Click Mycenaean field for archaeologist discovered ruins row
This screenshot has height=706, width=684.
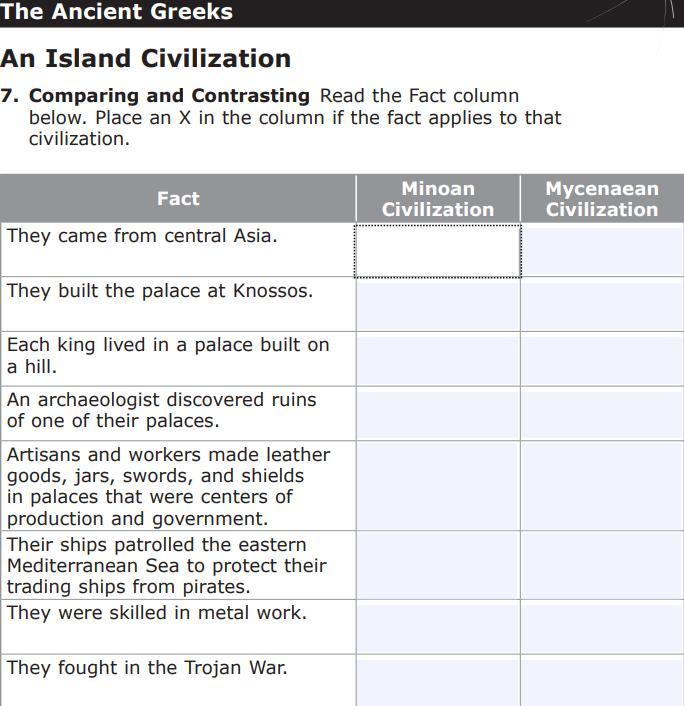click(x=602, y=414)
